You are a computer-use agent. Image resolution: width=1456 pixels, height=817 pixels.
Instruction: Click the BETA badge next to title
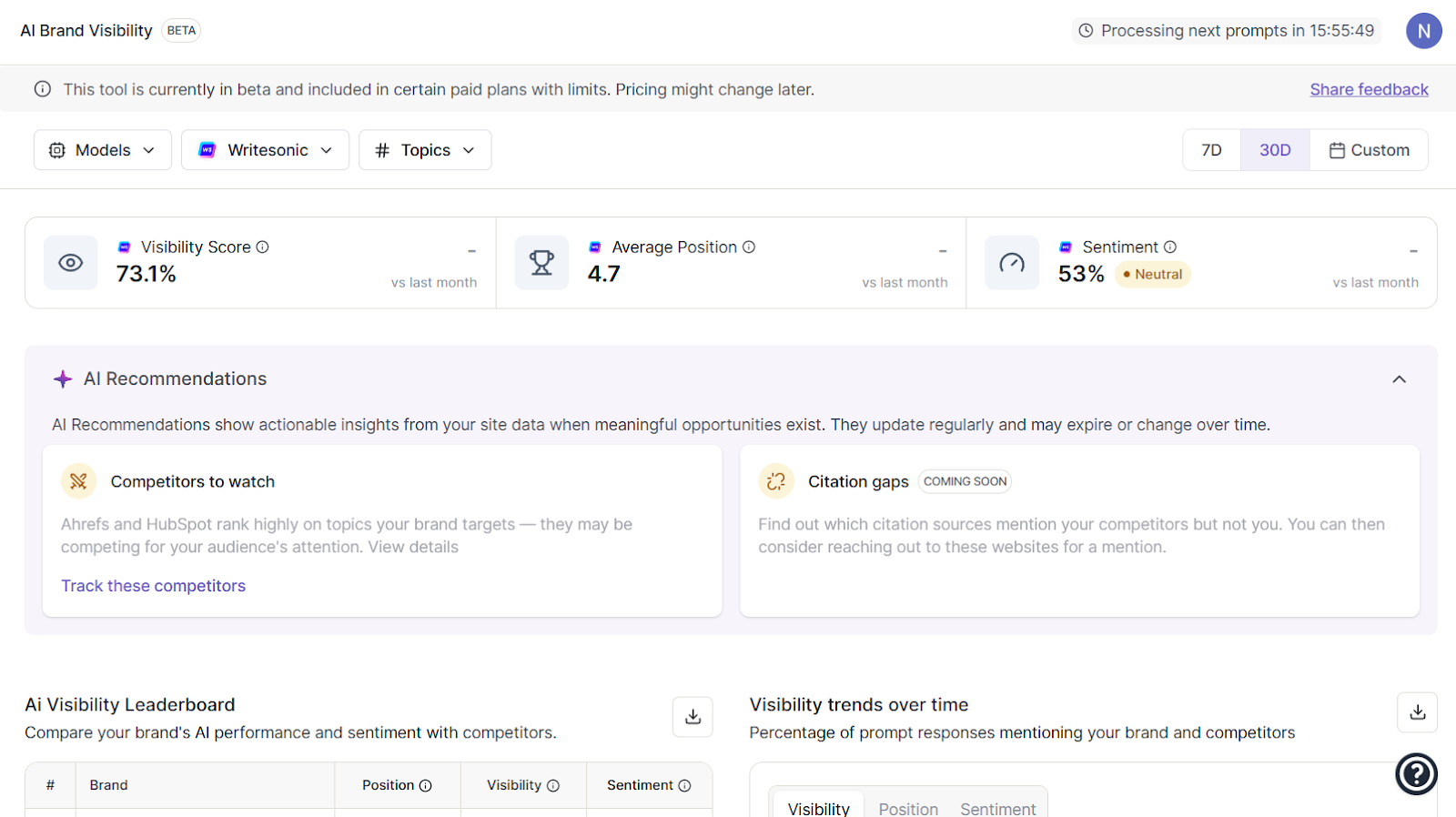coord(181,30)
